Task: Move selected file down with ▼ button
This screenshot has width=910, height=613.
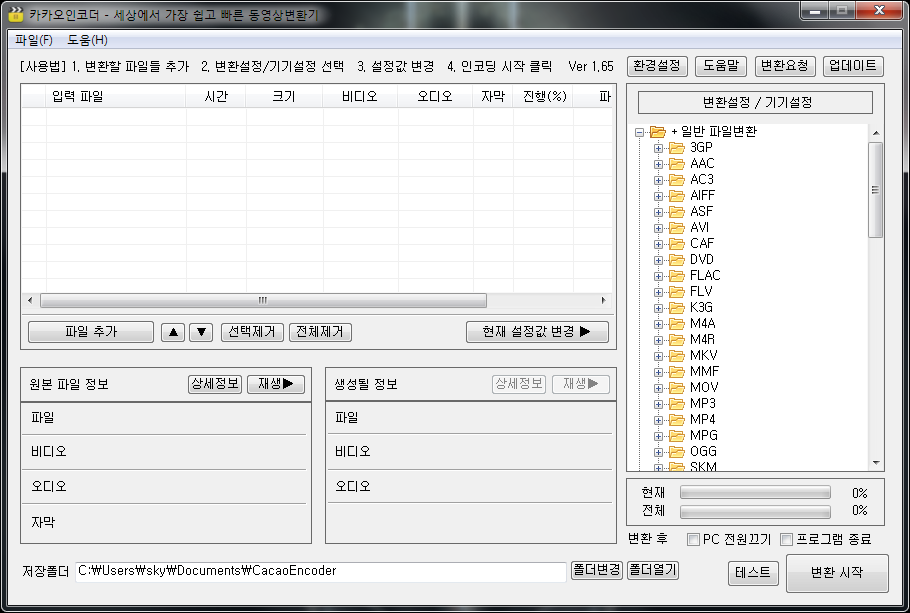Action: 201,332
